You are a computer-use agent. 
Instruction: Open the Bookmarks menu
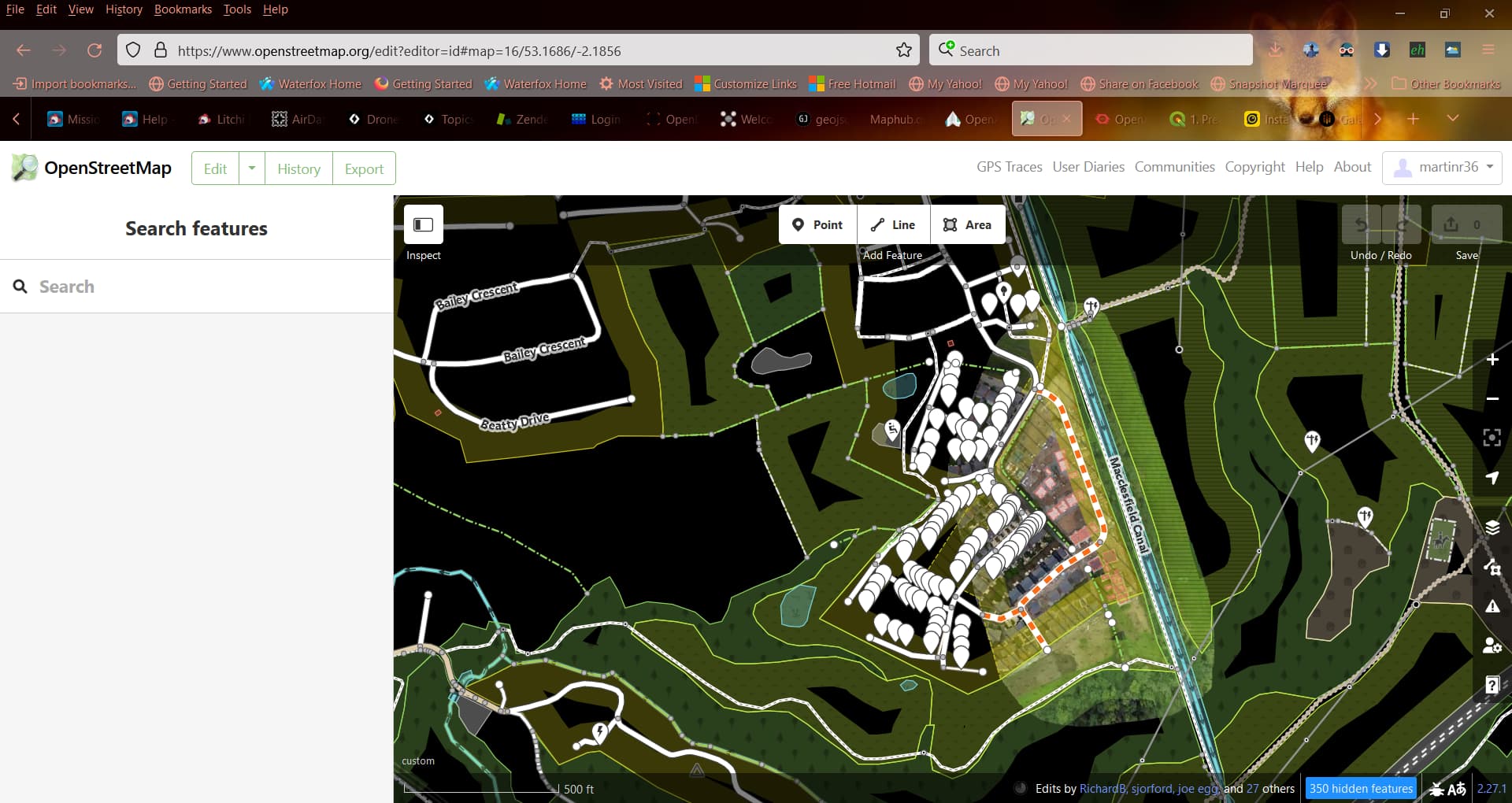183,9
